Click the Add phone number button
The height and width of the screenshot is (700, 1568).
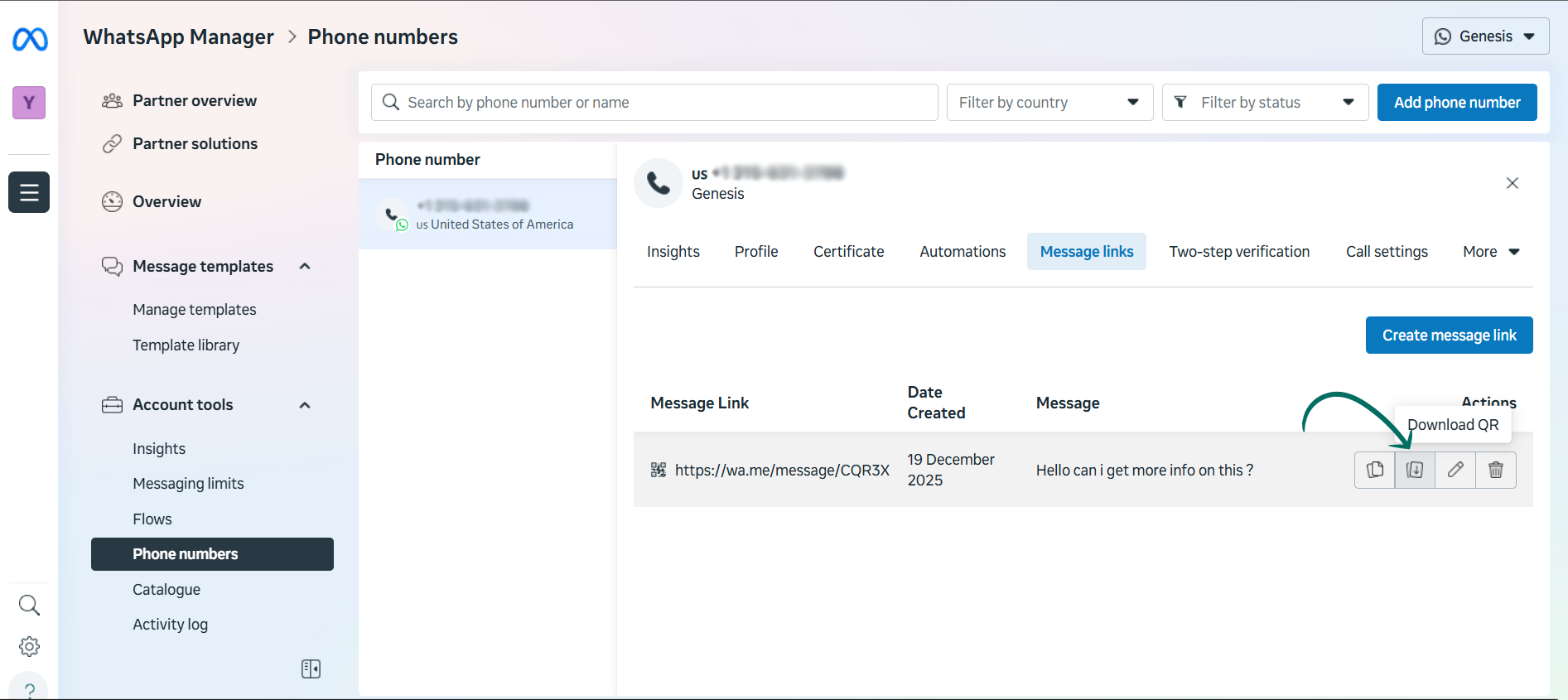tap(1457, 103)
